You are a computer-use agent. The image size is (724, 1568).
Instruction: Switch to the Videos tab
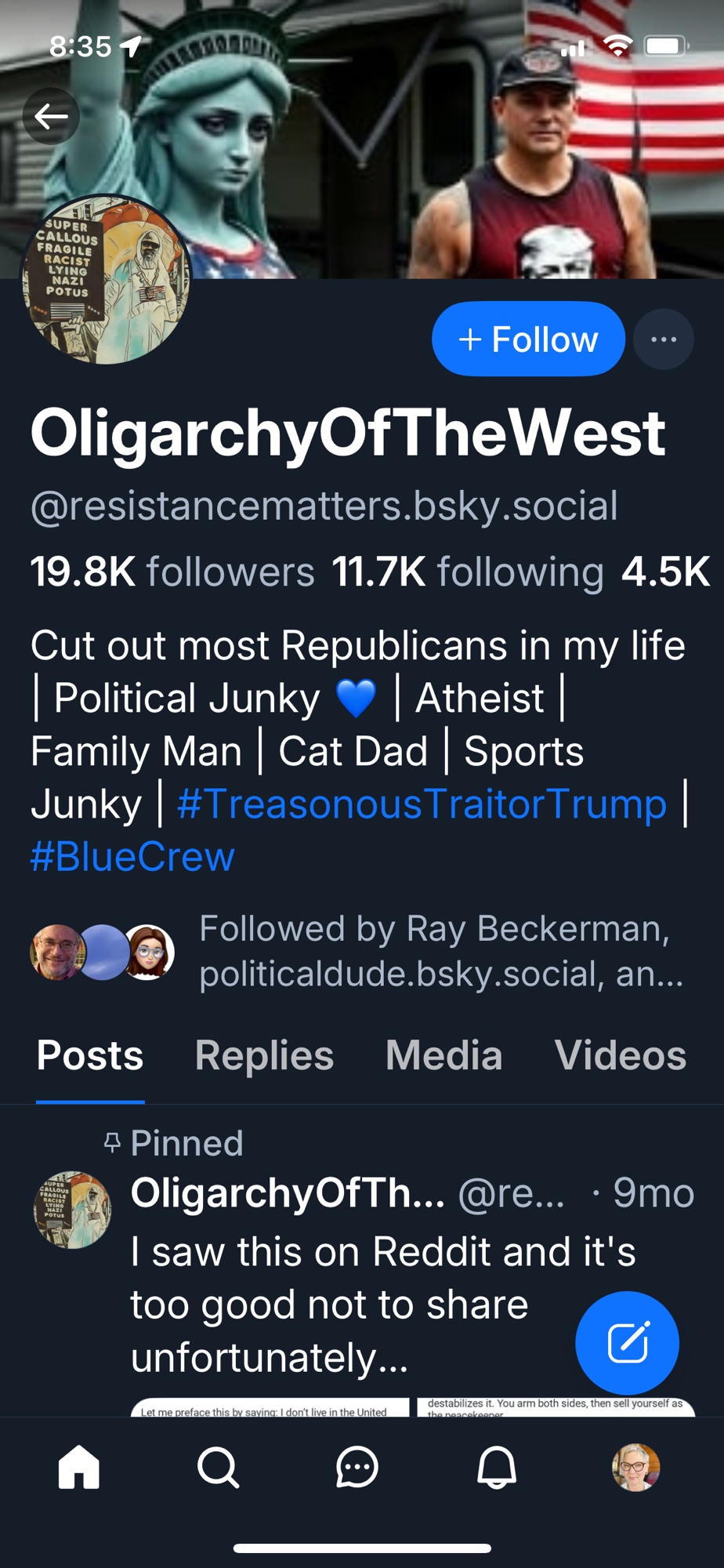[x=620, y=1055]
